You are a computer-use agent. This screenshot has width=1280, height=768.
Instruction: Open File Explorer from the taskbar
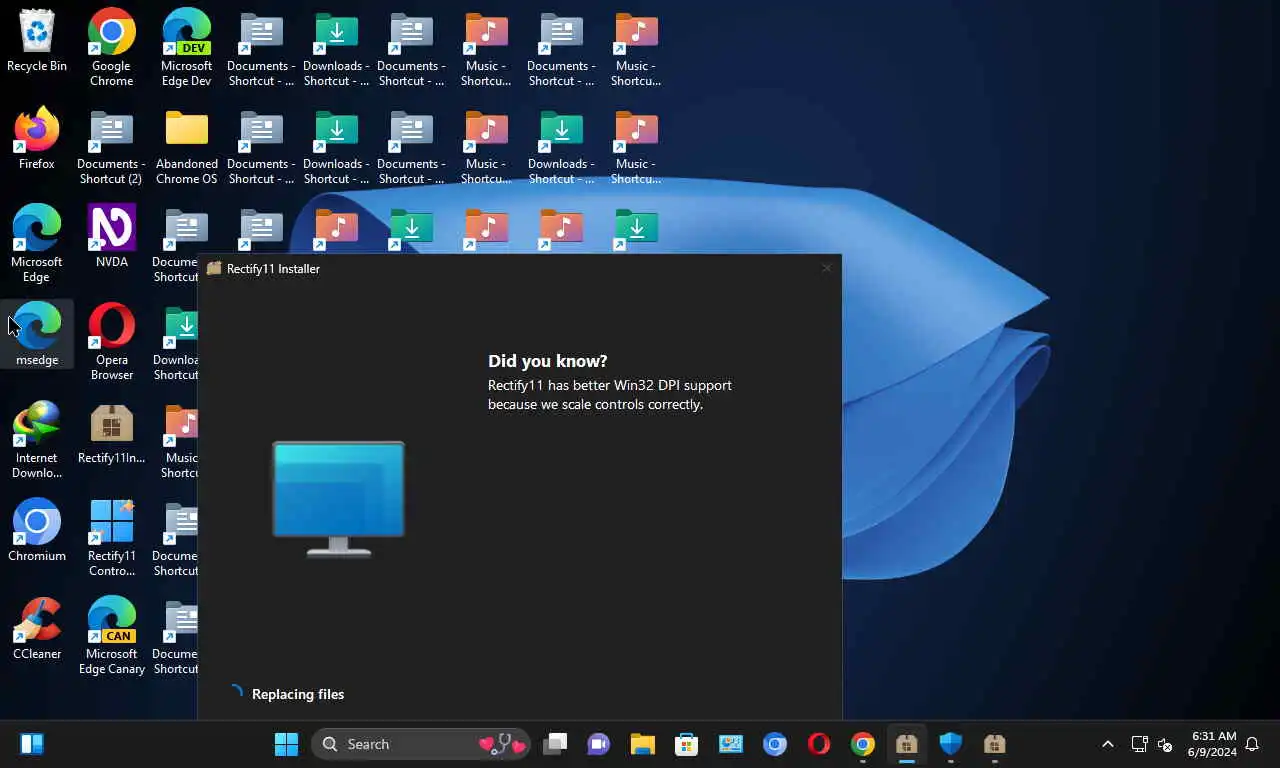pos(642,744)
